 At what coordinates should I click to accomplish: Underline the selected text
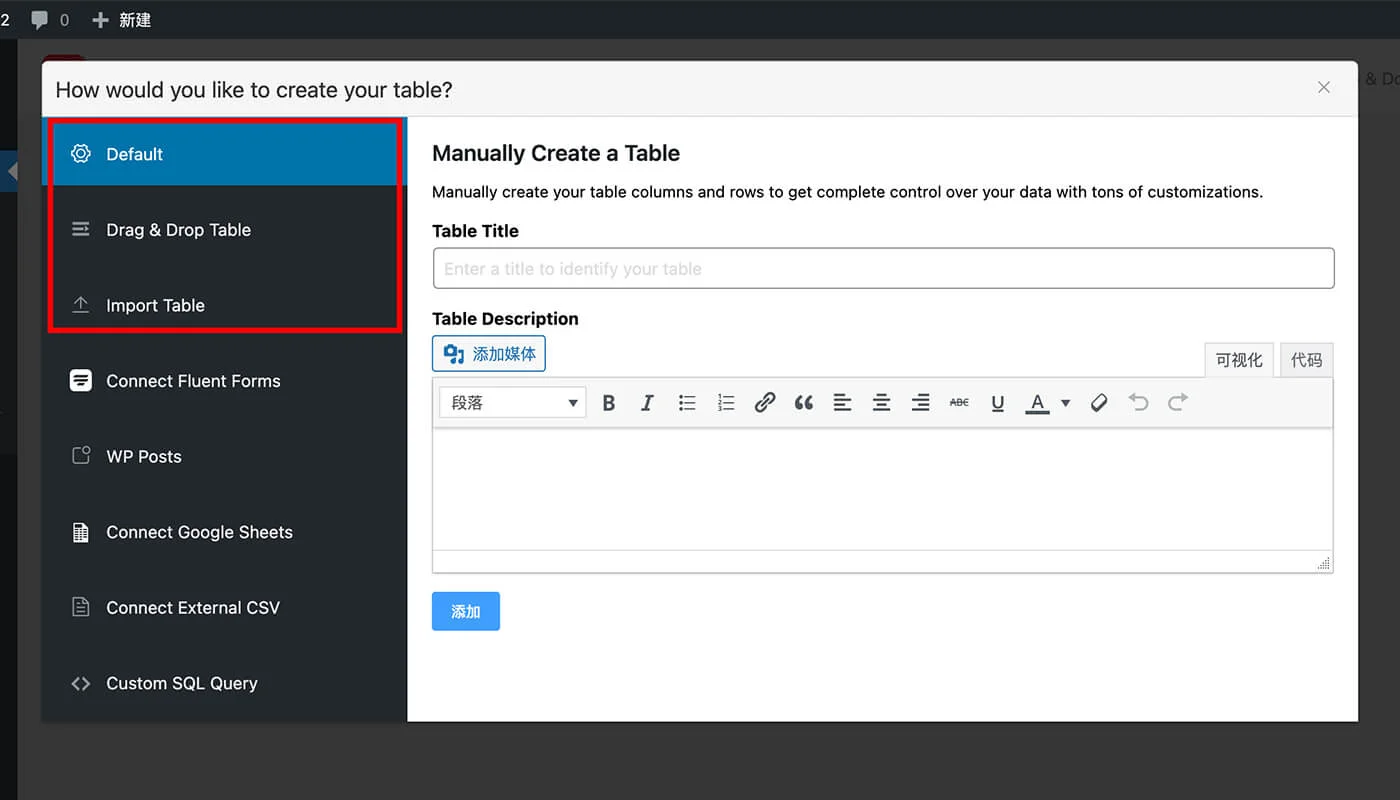tap(997, 403)
